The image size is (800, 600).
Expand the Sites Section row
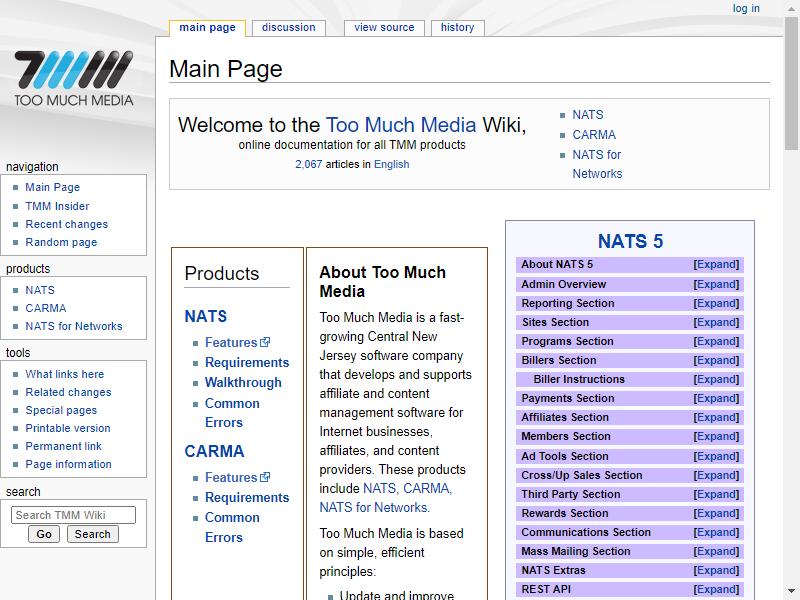click(716, 322)
